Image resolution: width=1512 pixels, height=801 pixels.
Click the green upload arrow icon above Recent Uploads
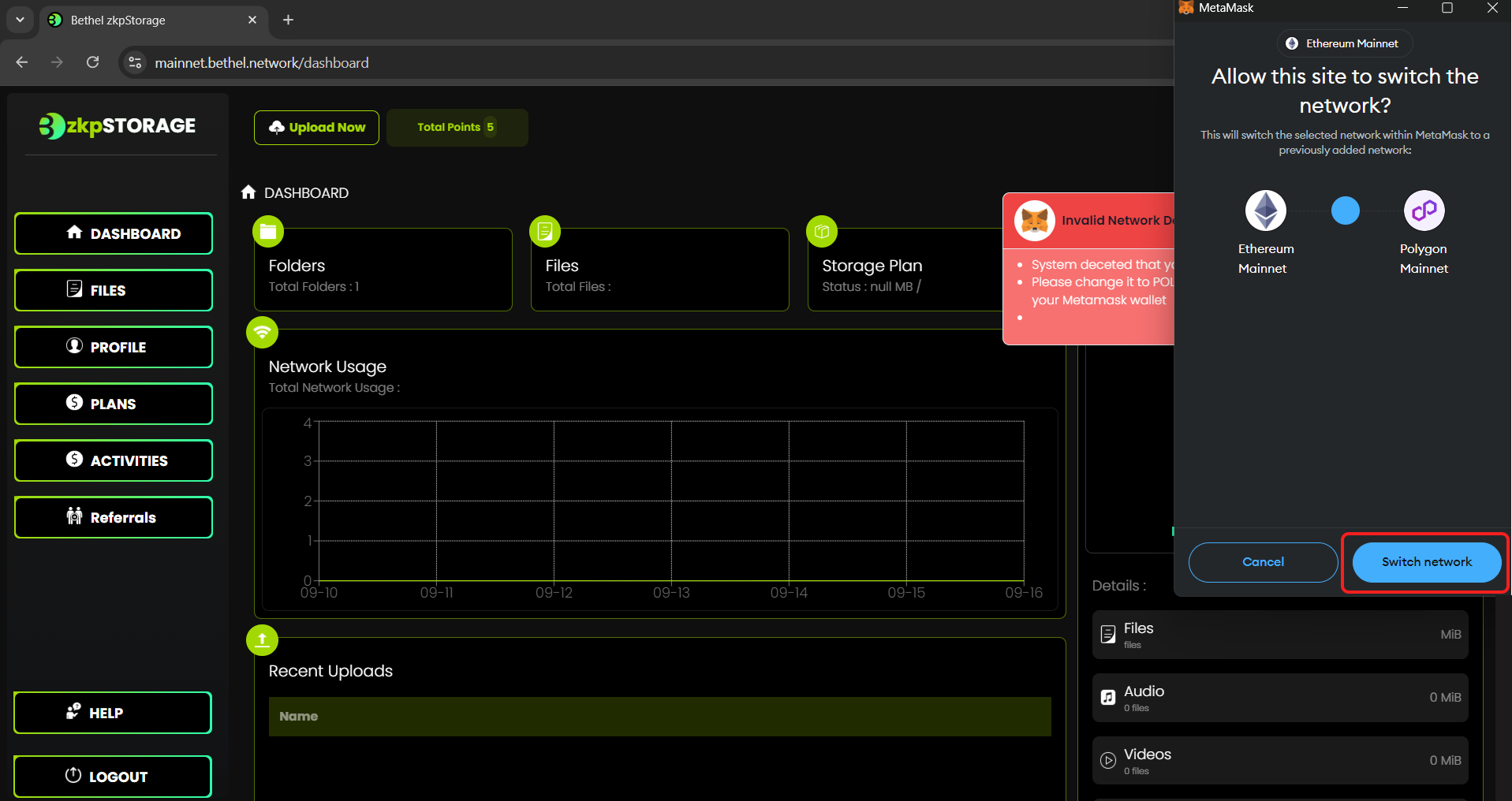(x=263, y=640)
